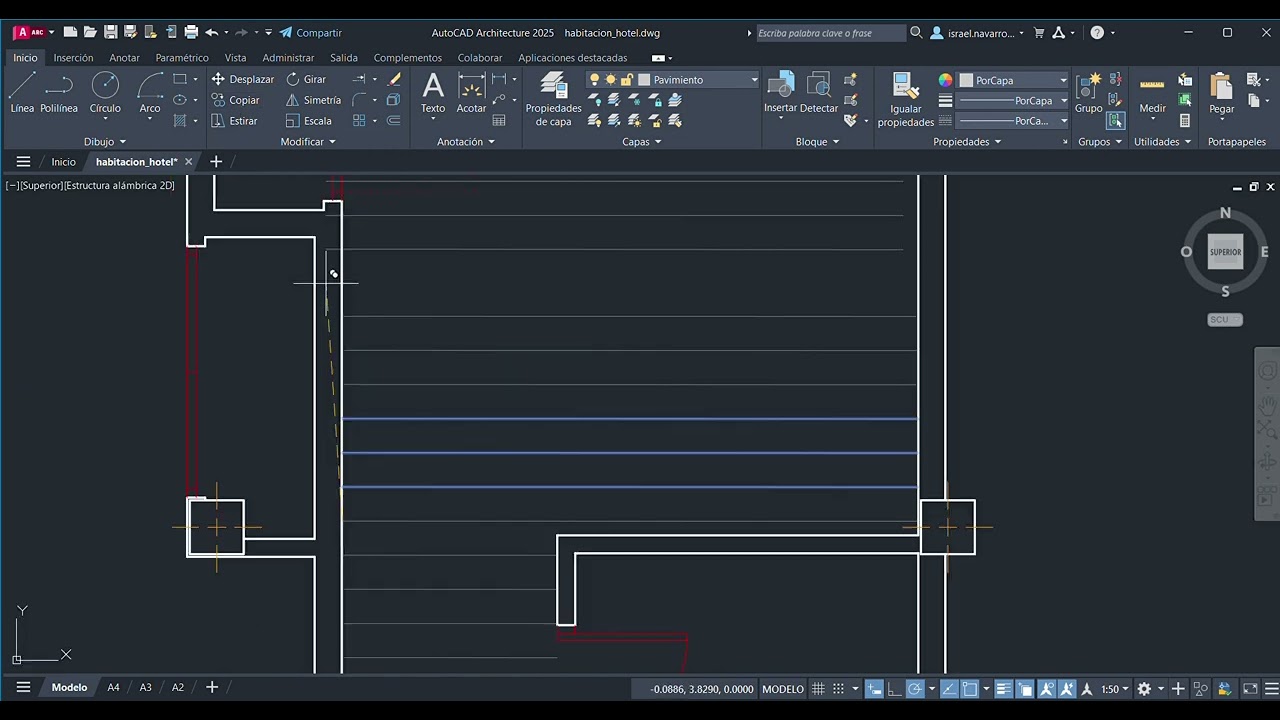This screenshot has width=1280, height=720.
Task: Open the Administrar ribbon tab
Action: pyautogui.click(x=288, y=58)
